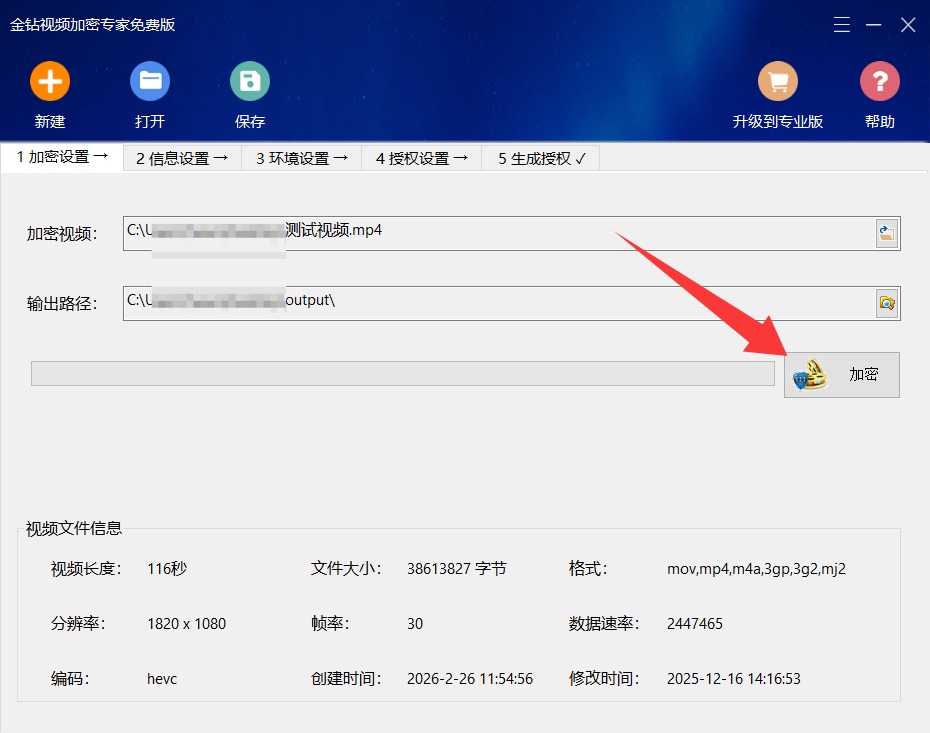This screenshot has width=930, height=733.
Task: Select the frame rate value 30
Action: tap(415, 624)
